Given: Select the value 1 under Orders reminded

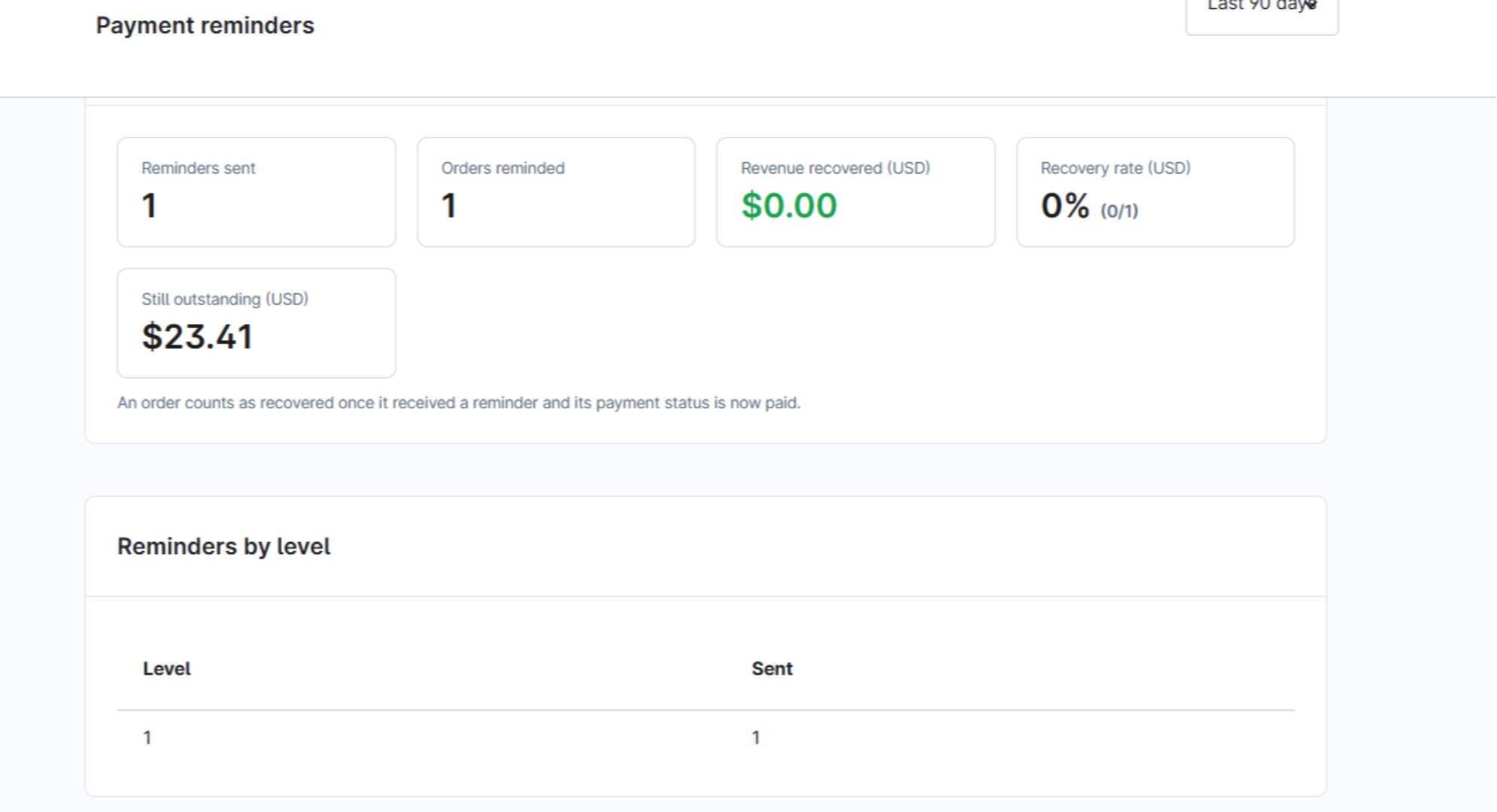Looking at the screenshot, I should click(449, 206).
